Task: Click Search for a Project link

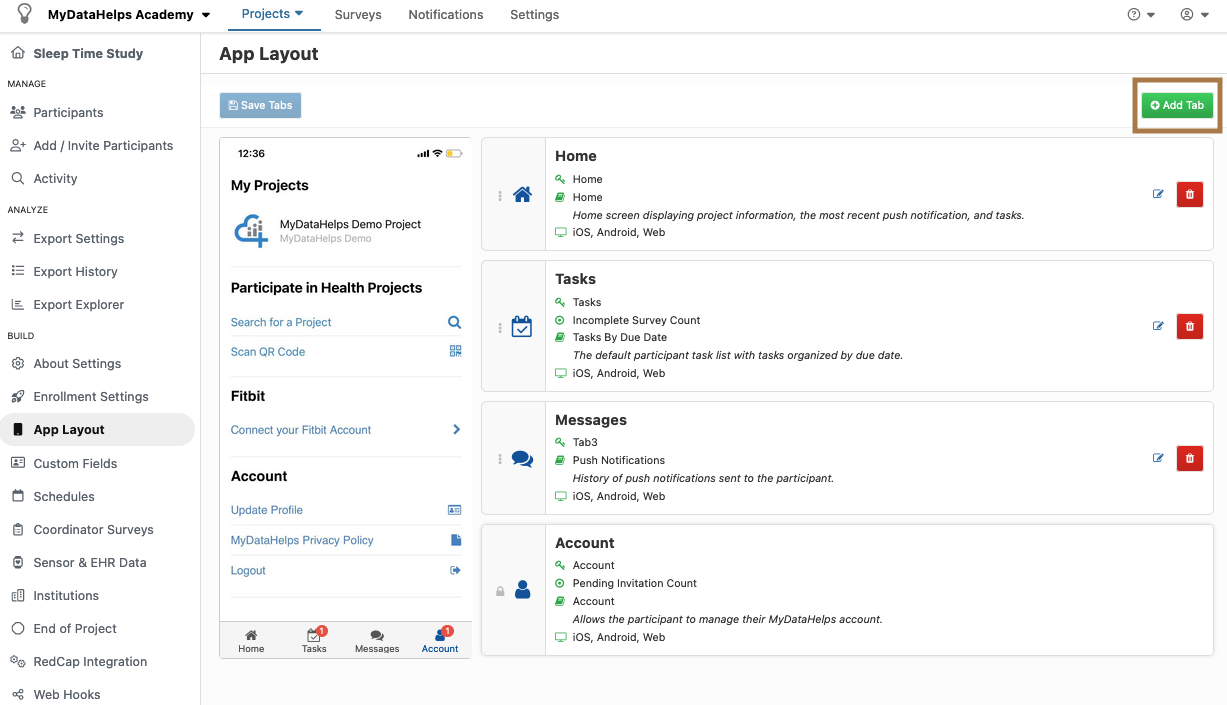Action: [281, 322]
